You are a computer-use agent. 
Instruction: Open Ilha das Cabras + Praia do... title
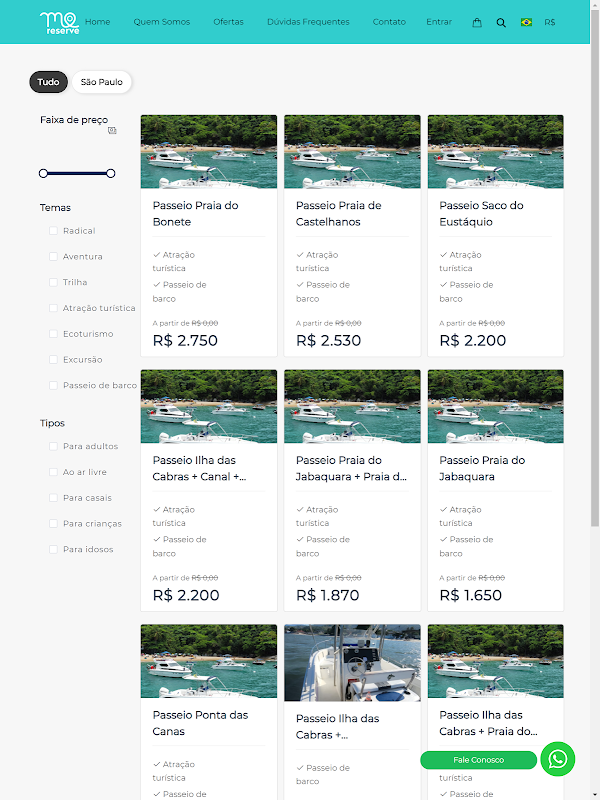click(488, 723)
